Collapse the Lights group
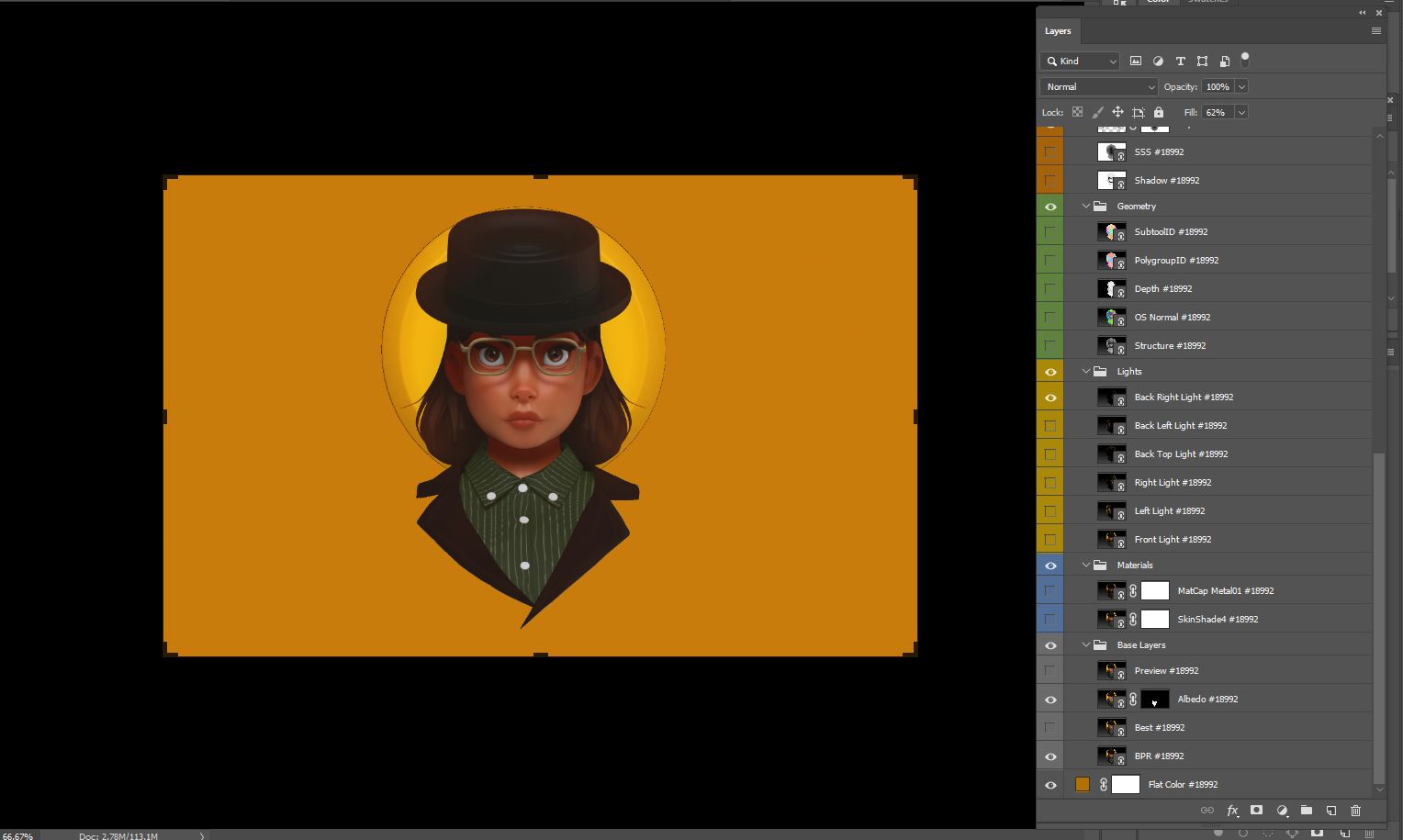This screenshot has height=840, width=1403. (1086, 372)
